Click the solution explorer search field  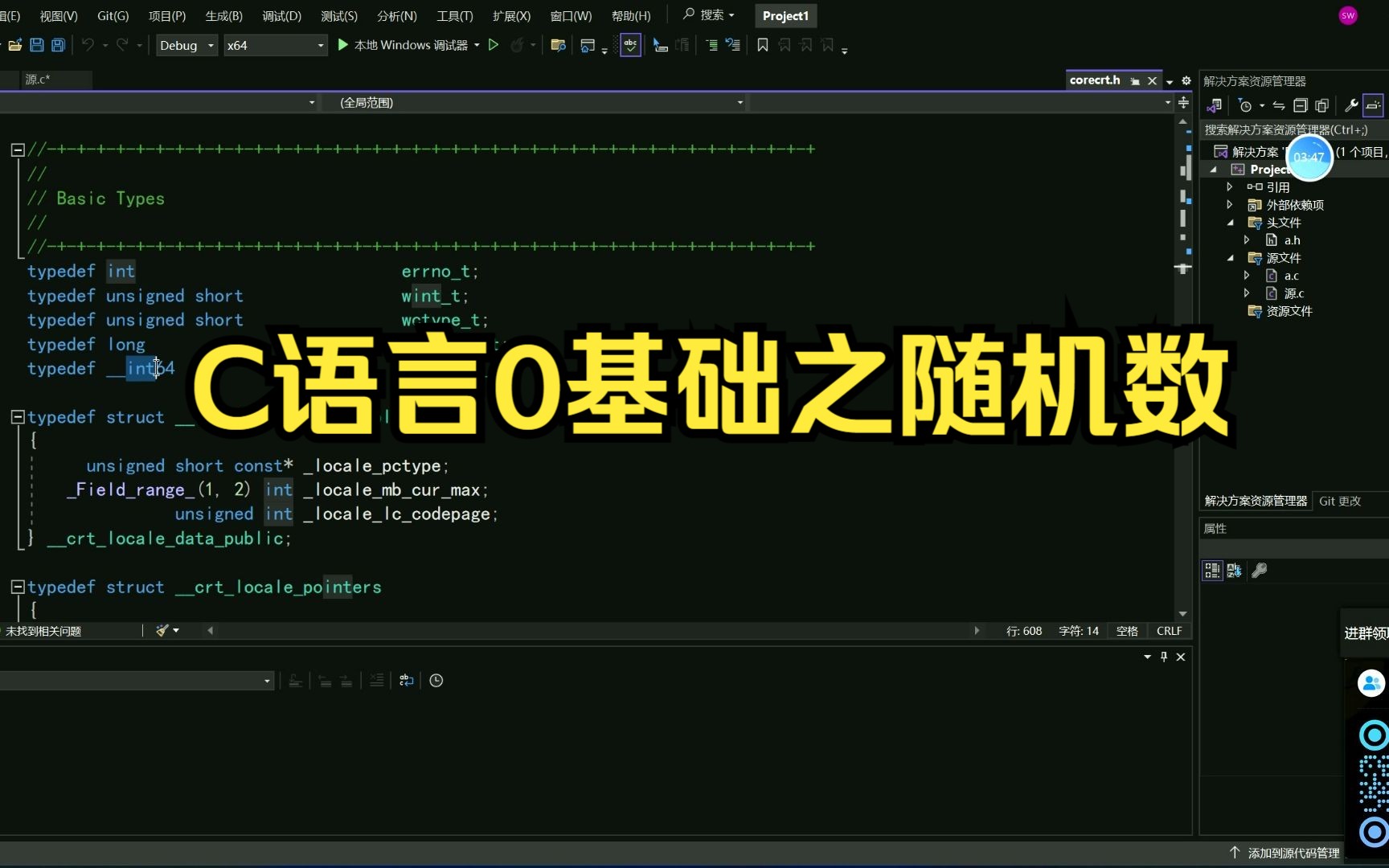[x=1294, y=129]
